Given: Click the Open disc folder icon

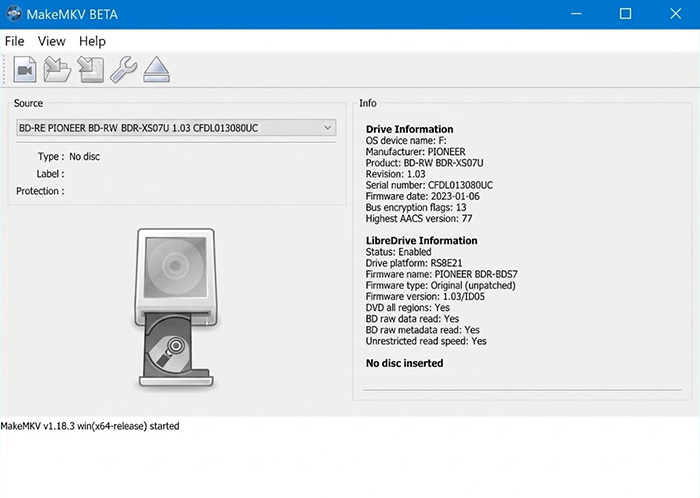Looking at the screenshot, I should coord(57,69).
